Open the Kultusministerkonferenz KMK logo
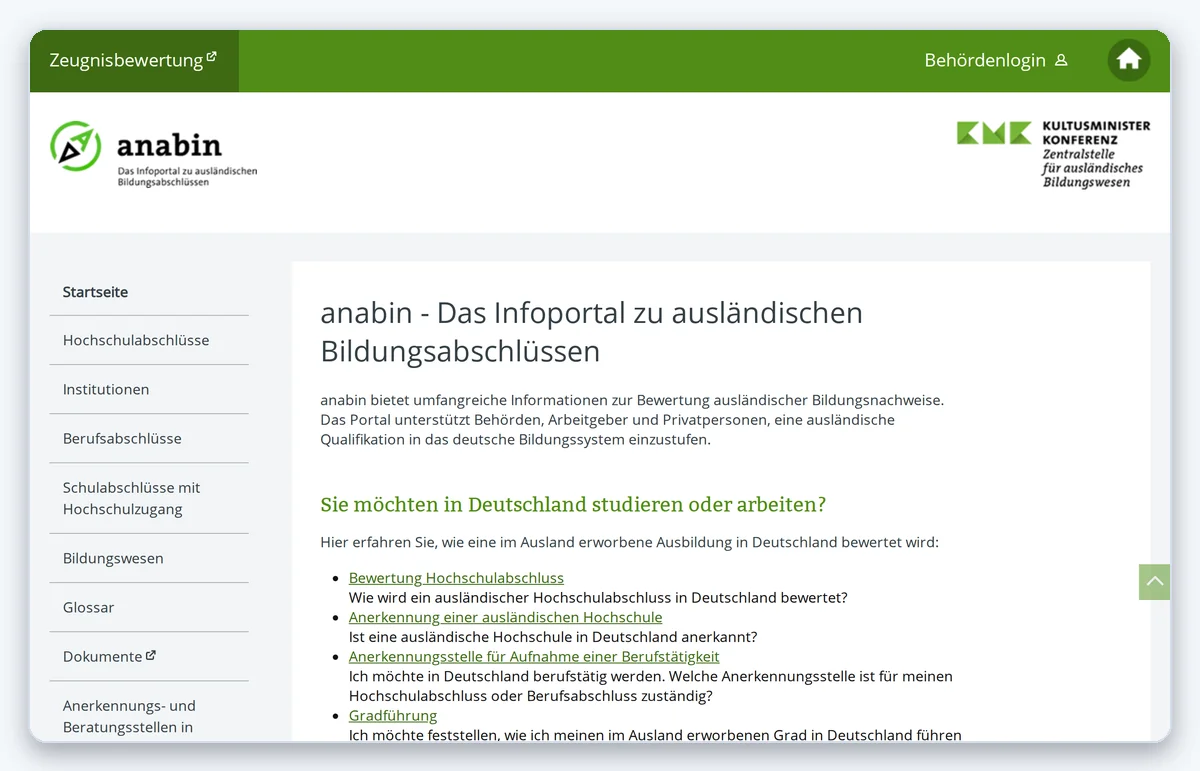The image size is (1200, 771). [1053, 154]
